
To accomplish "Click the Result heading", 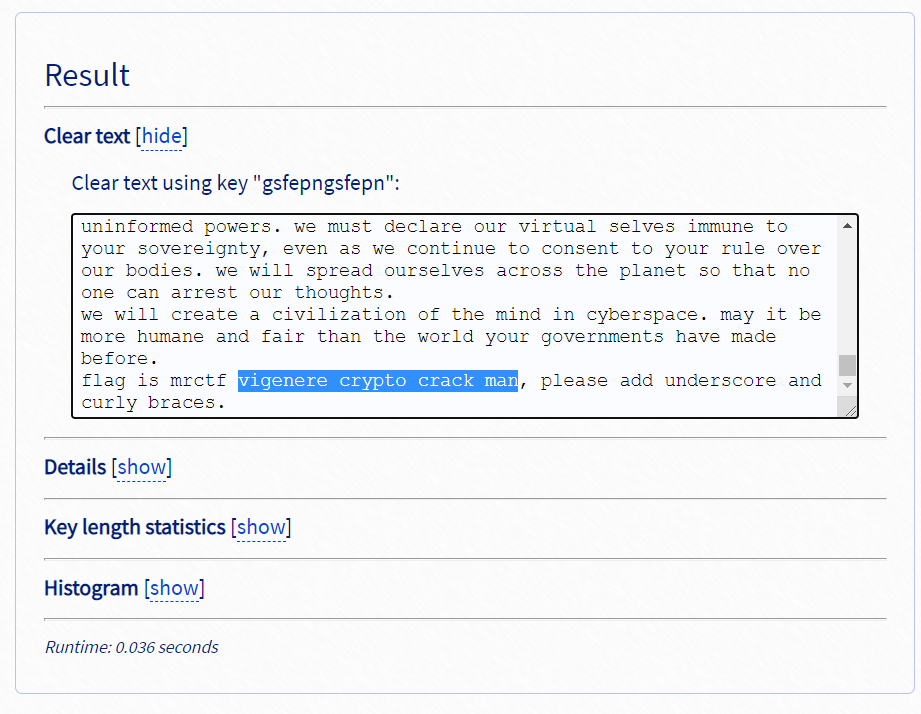I will click(x=87, y=75).
